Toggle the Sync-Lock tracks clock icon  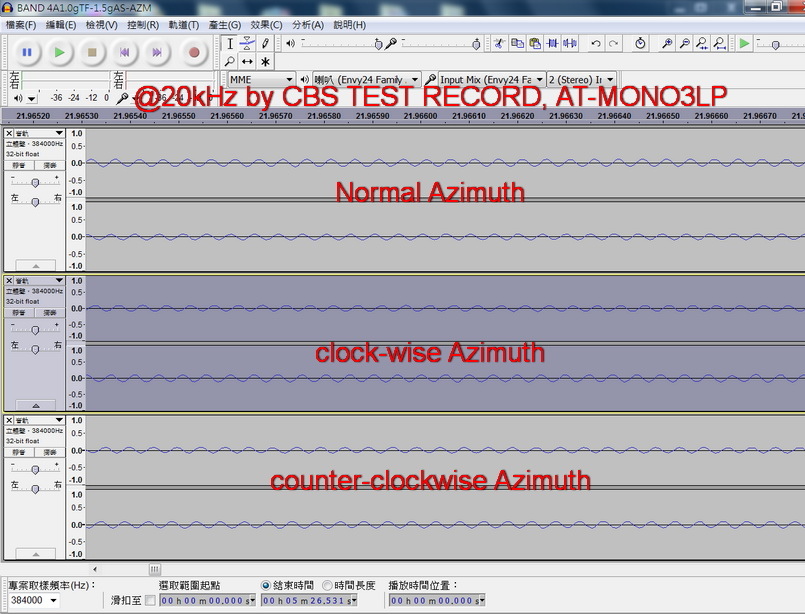point(640,44)
